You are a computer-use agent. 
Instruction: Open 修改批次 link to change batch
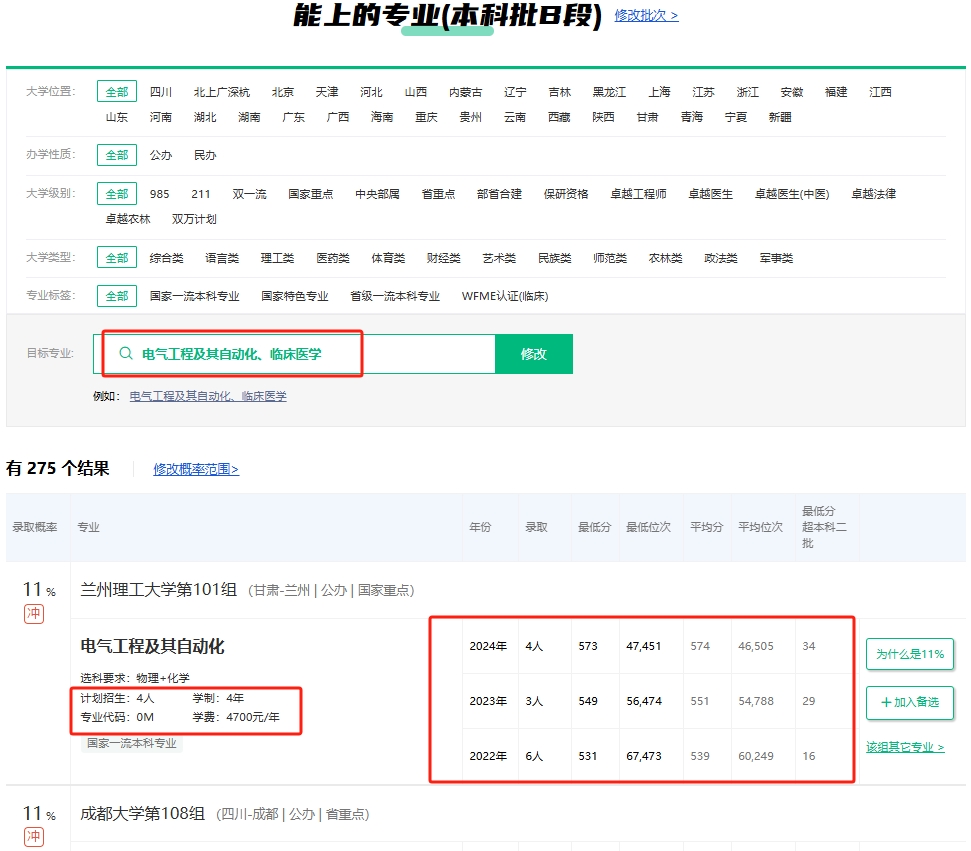click(x=646, y=16)
